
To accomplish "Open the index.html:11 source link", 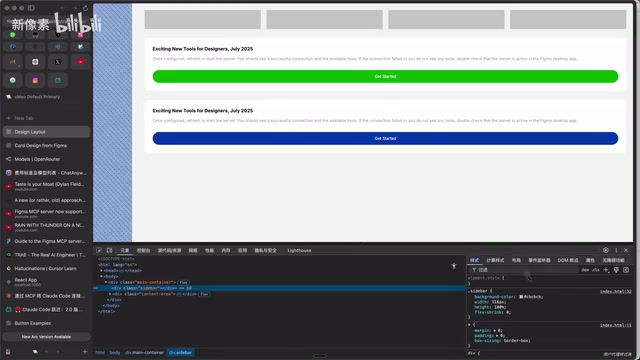I will pos(616,325).
